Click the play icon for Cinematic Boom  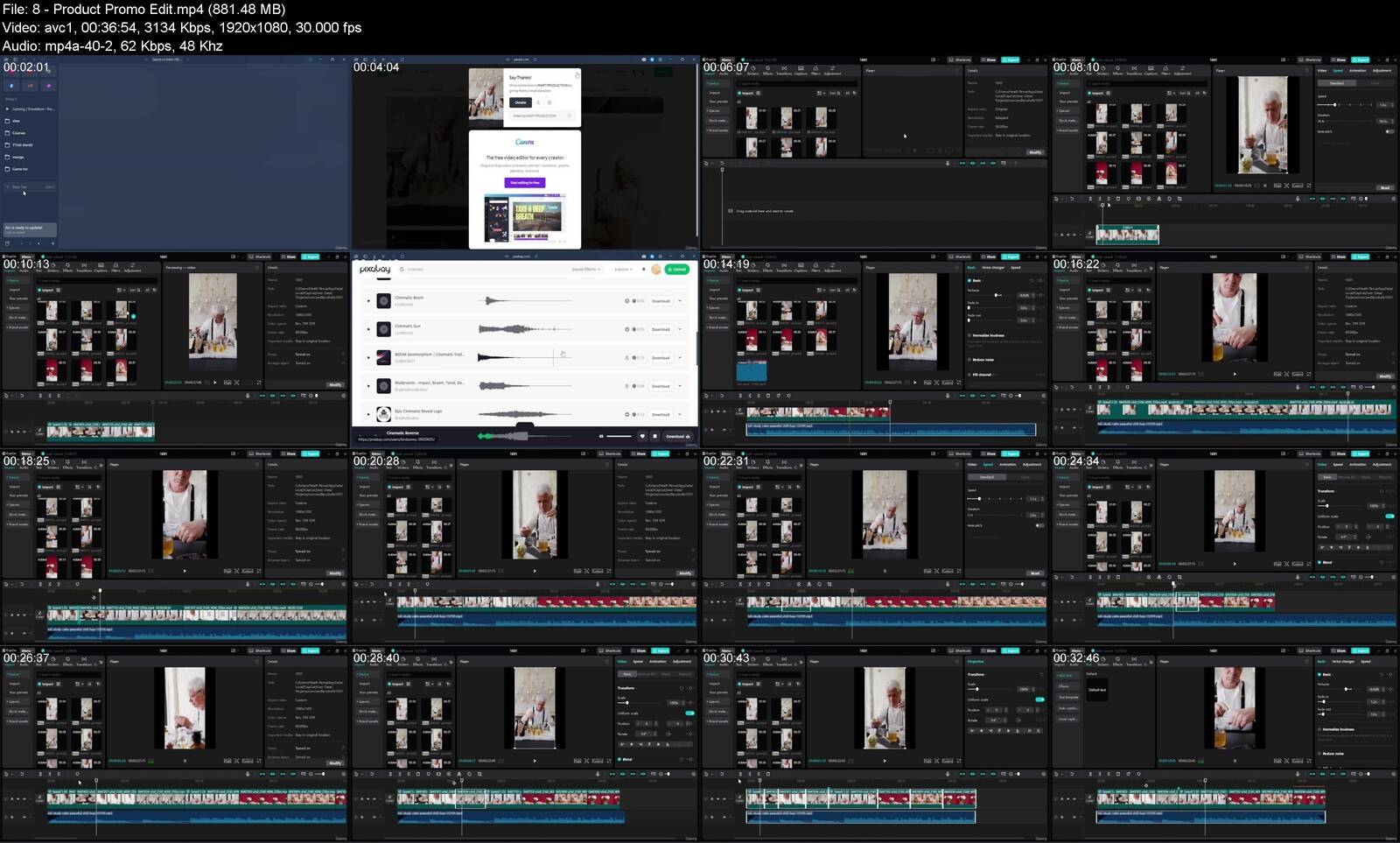point(368,301)
